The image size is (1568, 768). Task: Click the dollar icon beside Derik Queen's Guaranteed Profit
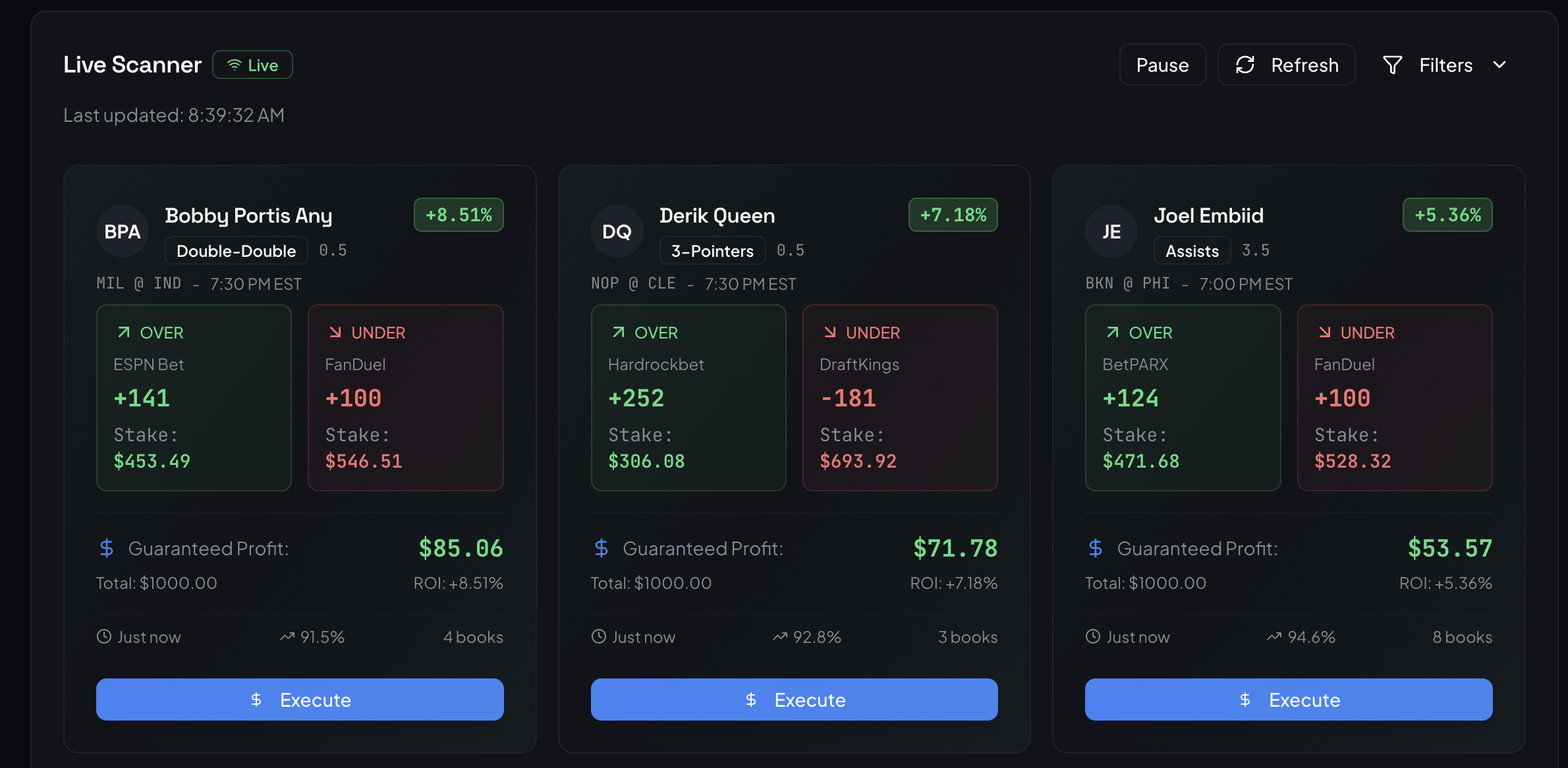coord(602,547)
